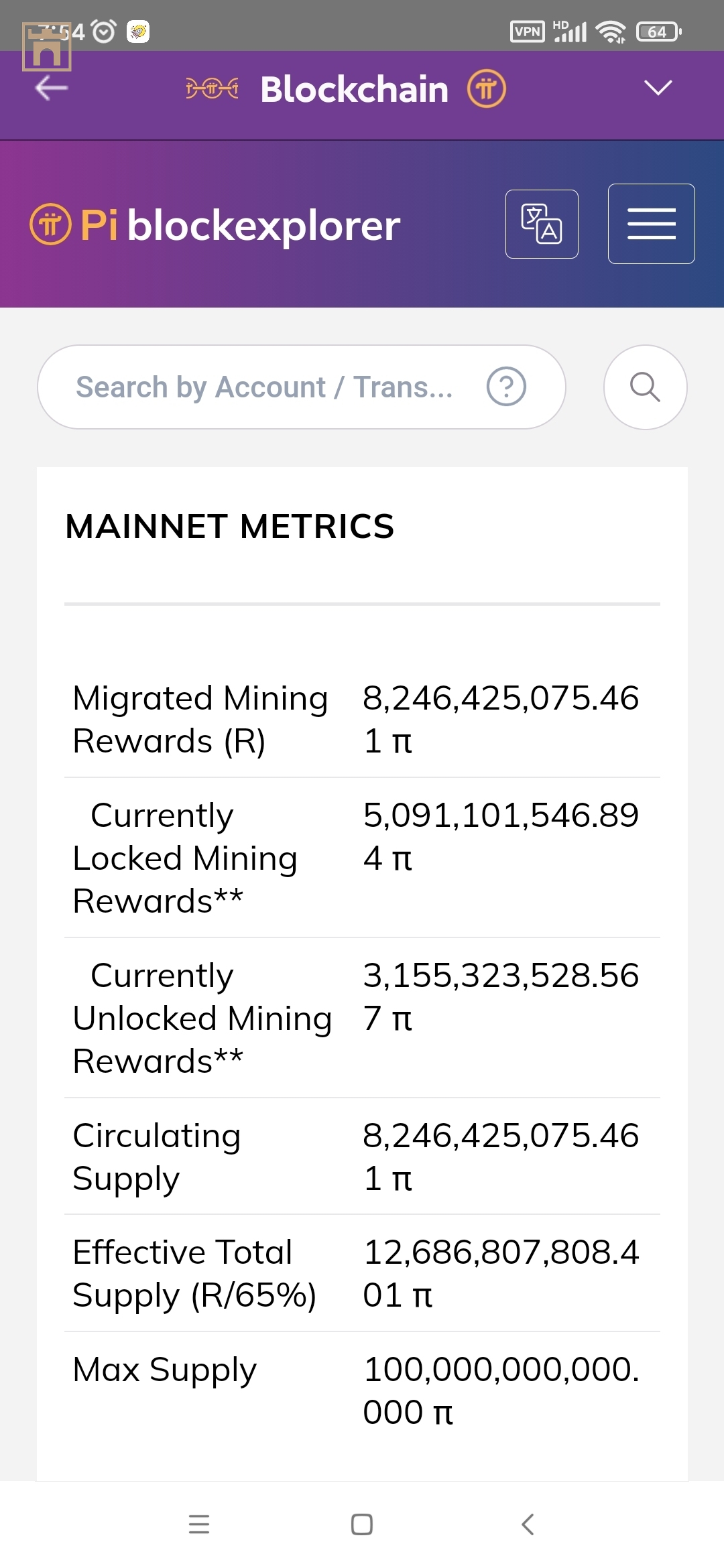This screenshot has width=724, height=1568.
Task: Tap the Android recent apps button
Action: point(199,1524)
